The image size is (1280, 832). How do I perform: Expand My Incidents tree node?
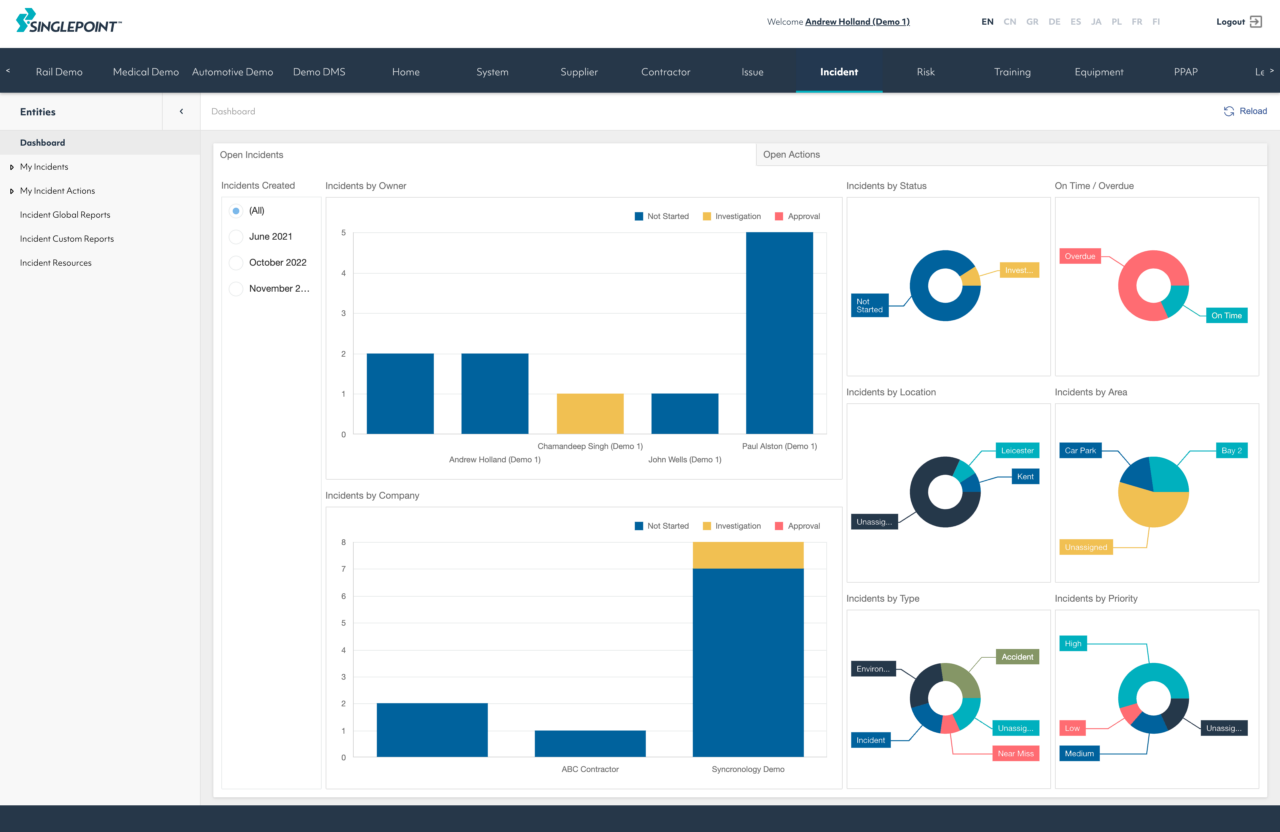click(12, 167)
